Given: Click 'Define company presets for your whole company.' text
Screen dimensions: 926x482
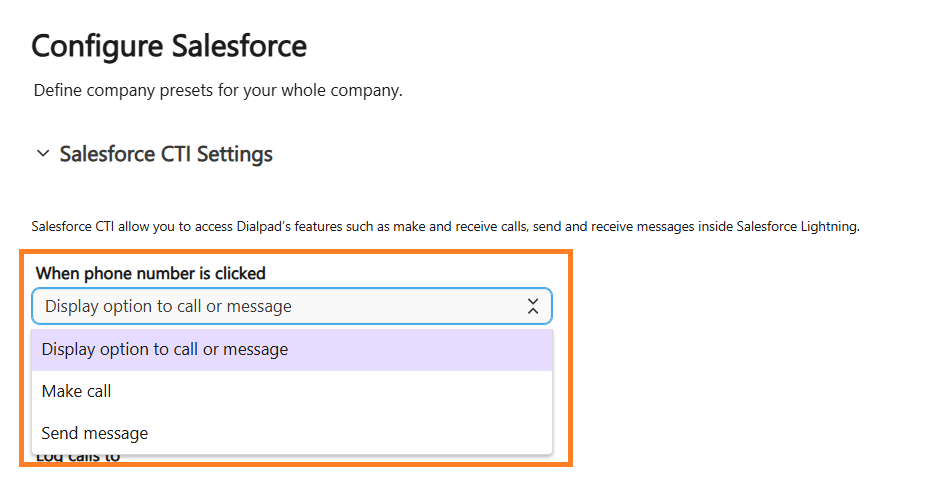Looking at the screenshot, I should (218, 90).
